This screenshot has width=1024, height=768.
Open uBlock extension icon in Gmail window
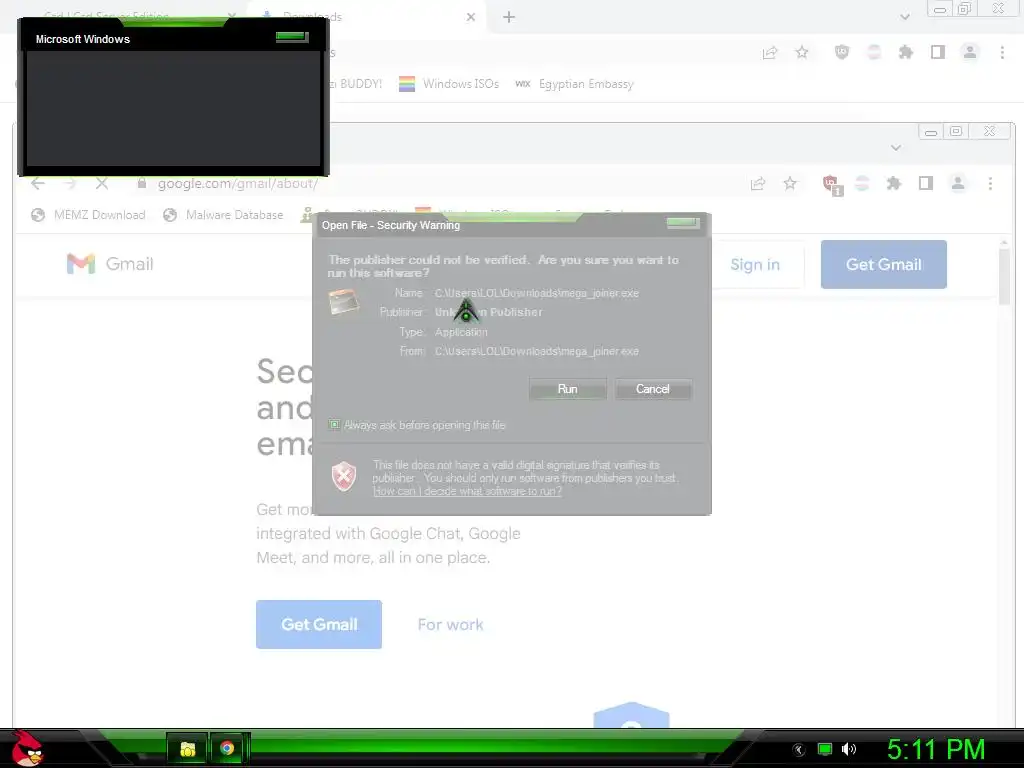point(832,184)
